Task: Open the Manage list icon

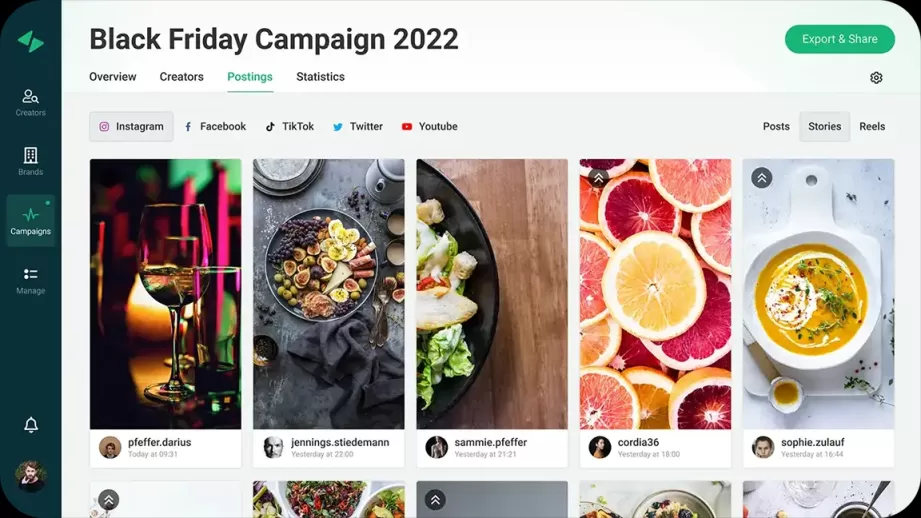Action: click(31, 280)
